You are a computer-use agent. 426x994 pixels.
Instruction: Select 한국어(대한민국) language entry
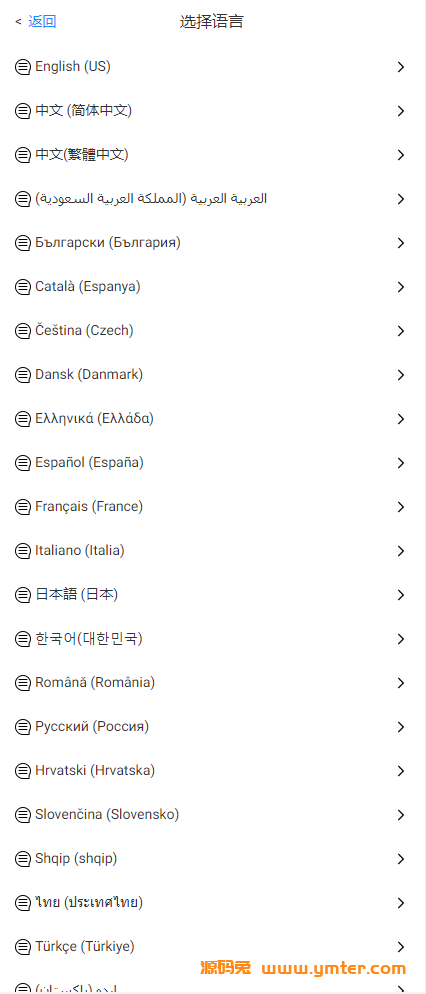click(213, 638)
